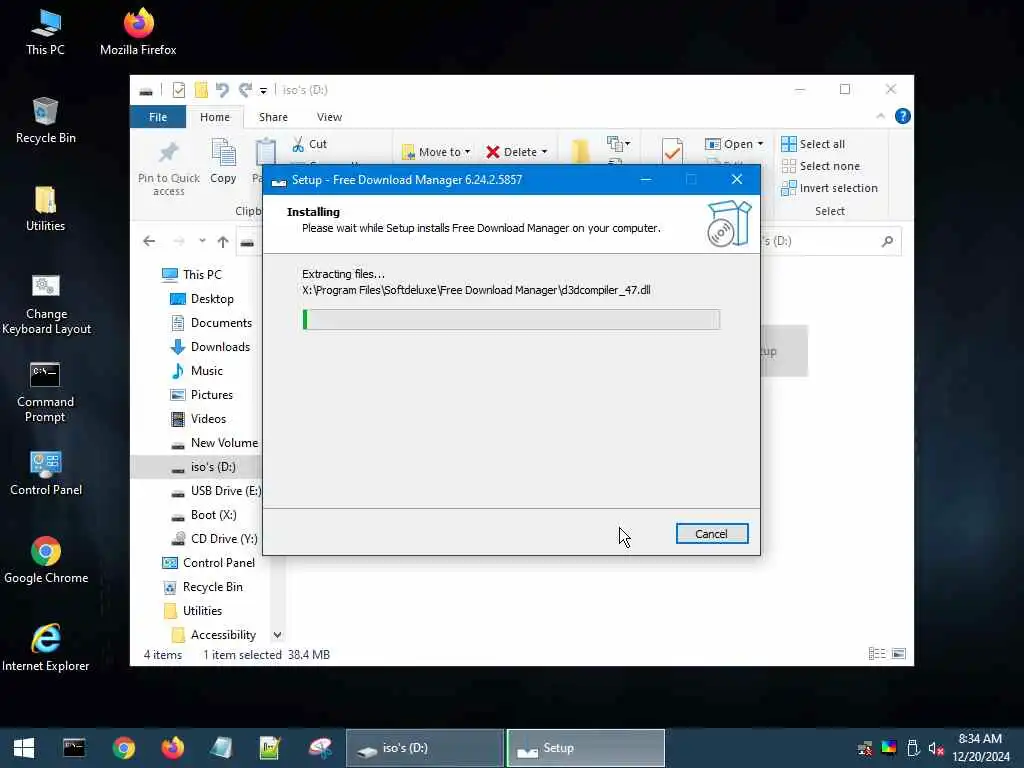Go up one folder level
The width and height of the screenshot is (1024, 768).
coord(223,242)
